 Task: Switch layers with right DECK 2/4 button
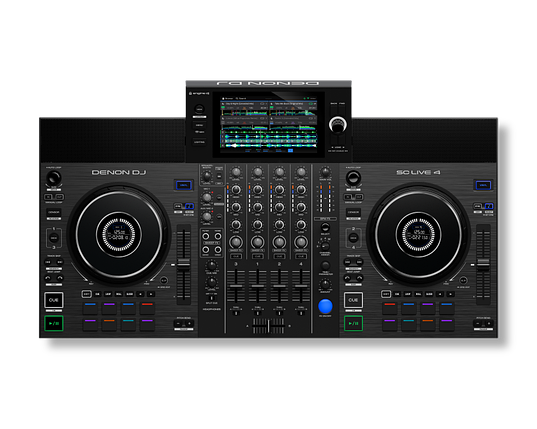click(353, 238)
